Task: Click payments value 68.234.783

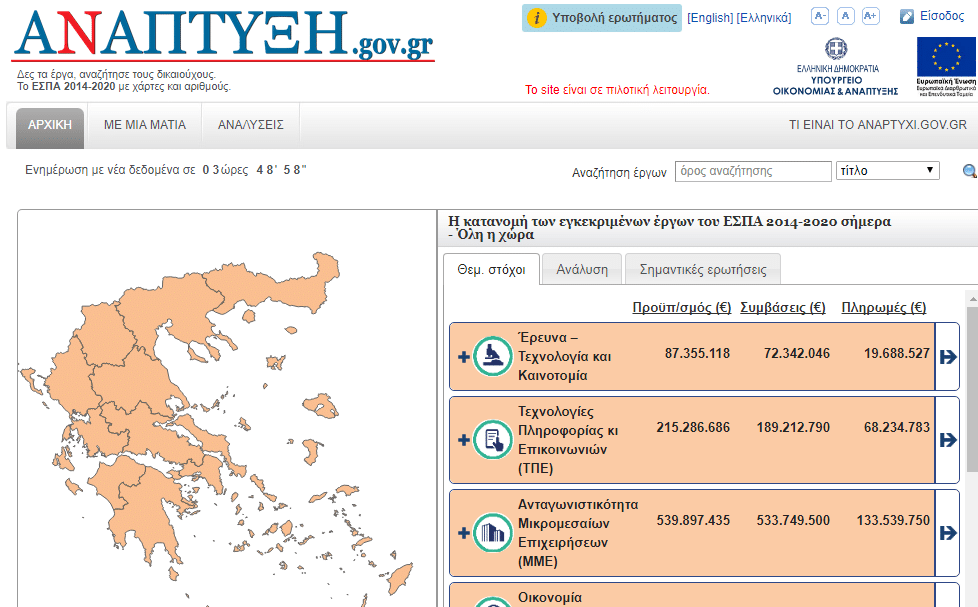Action: click(x=897, y=427)
